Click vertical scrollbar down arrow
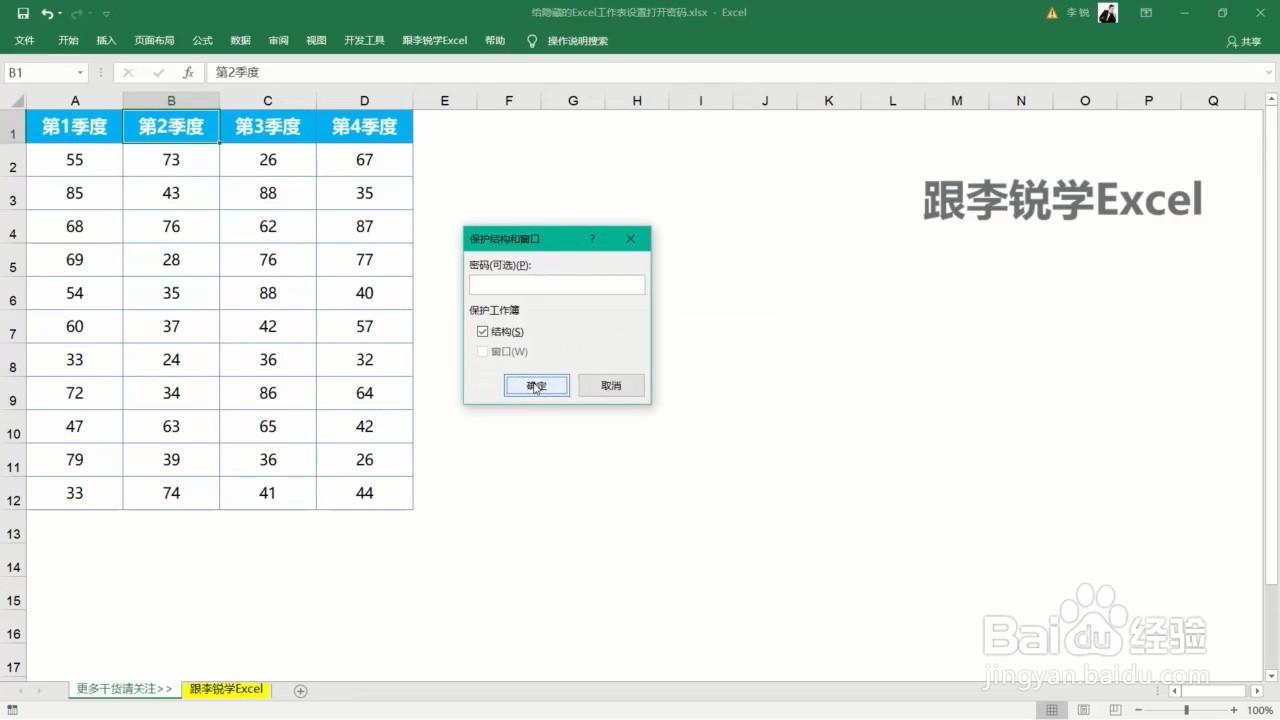1280x720 pixels. pos(1272,676)
